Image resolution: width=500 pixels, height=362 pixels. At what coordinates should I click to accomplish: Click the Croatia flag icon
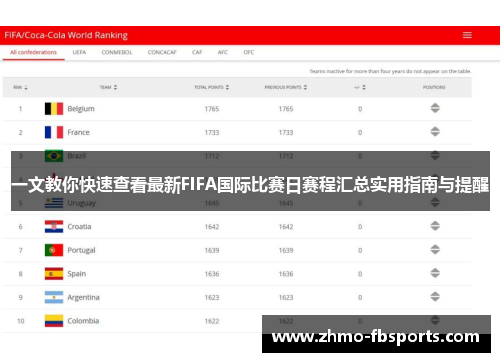tap(54, 227)
